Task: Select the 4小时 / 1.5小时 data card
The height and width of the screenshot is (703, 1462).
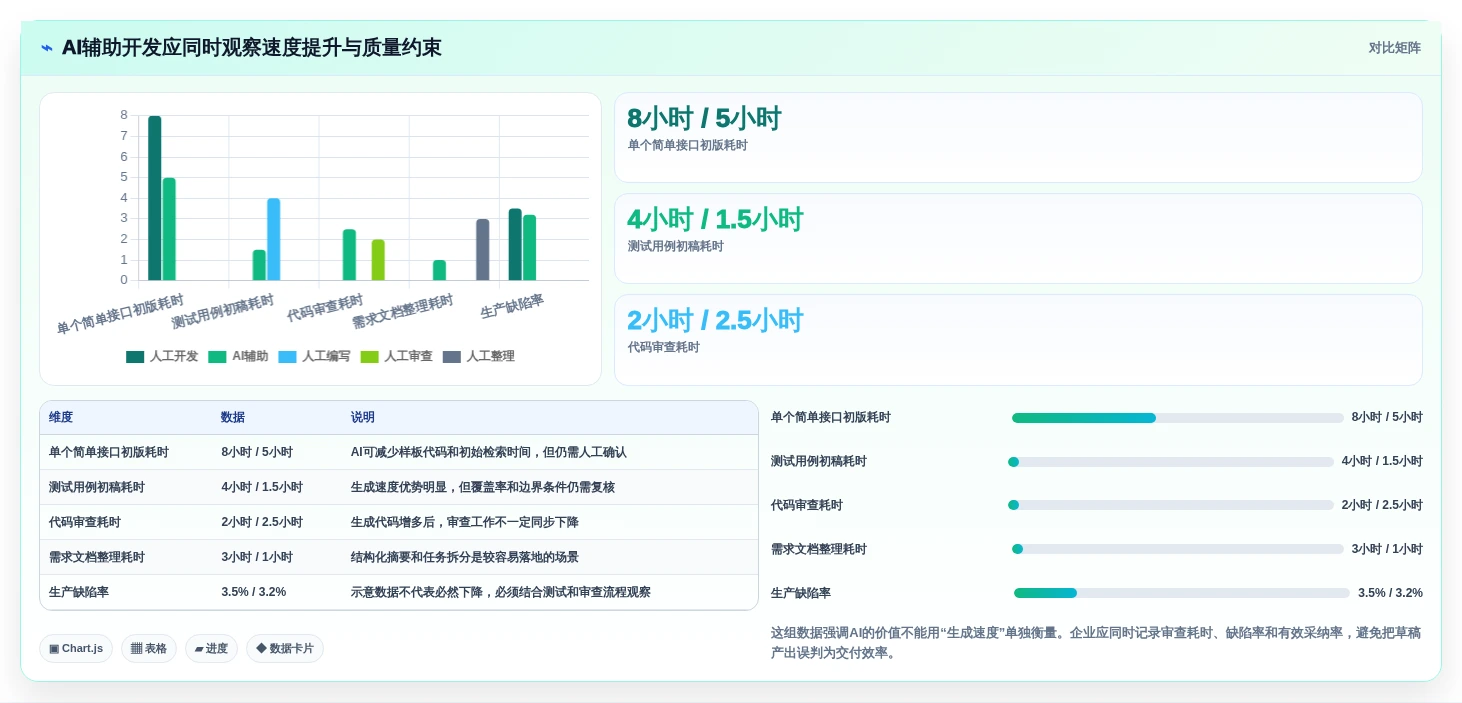Action: [1018, 238]
